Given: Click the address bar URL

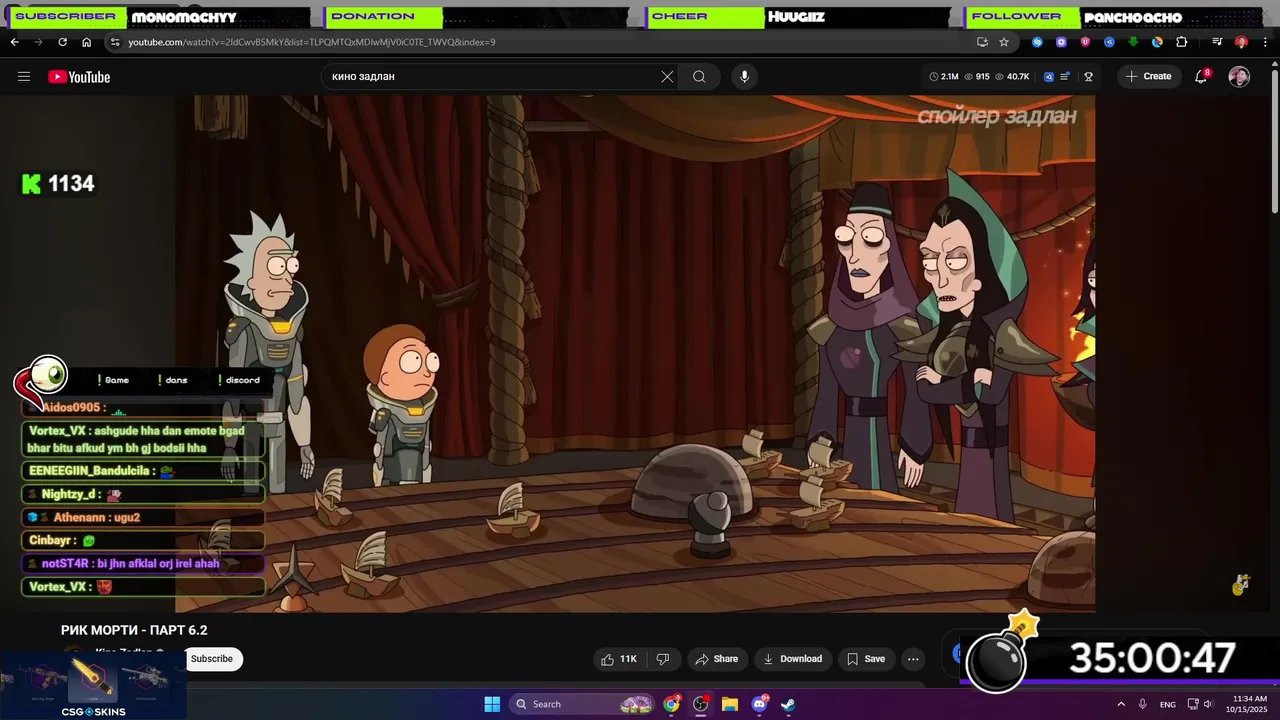Looking at the screenshot, I should tap(312, 42).
